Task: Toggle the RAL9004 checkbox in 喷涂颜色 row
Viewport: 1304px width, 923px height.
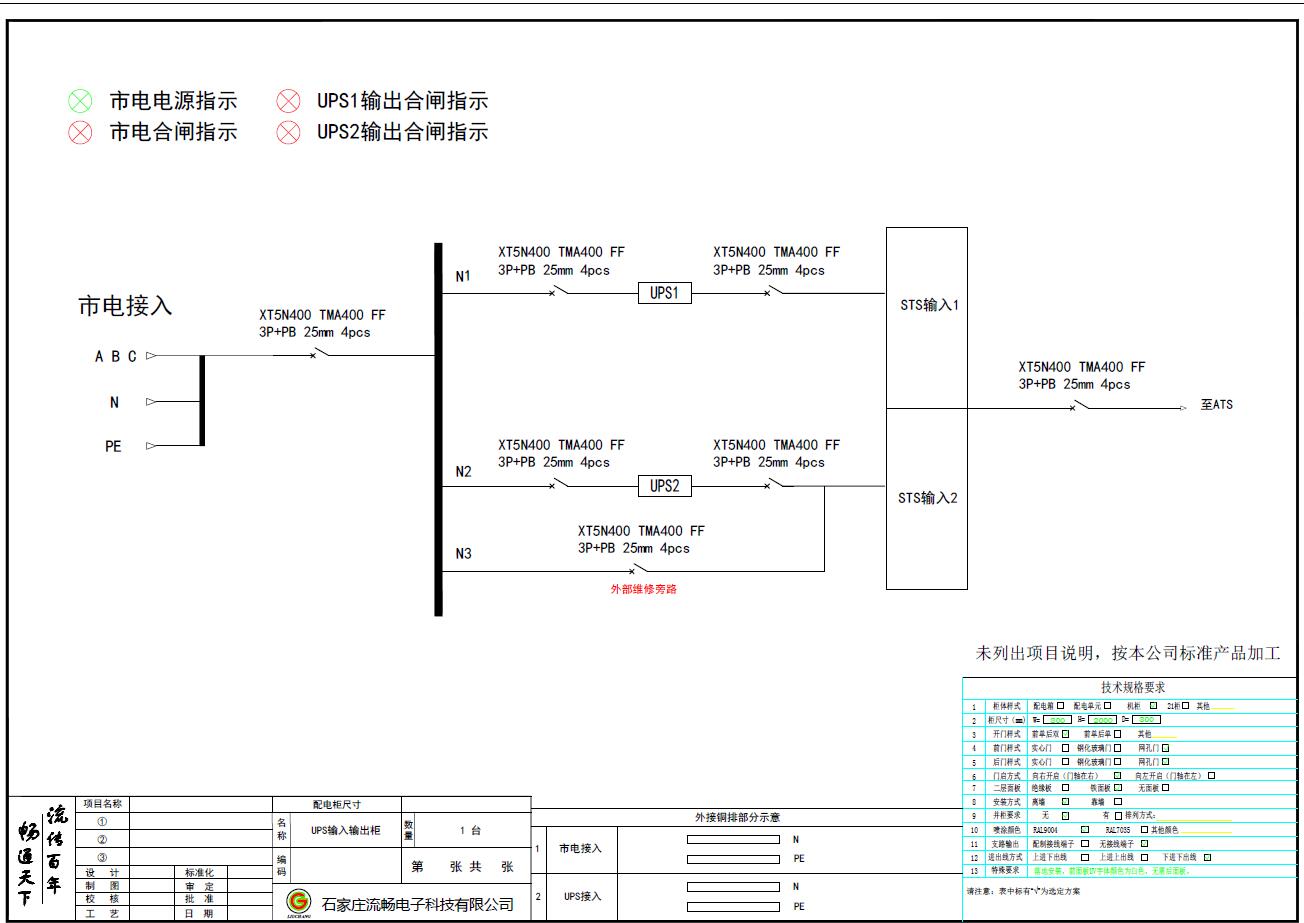Action: [1084, 829]
